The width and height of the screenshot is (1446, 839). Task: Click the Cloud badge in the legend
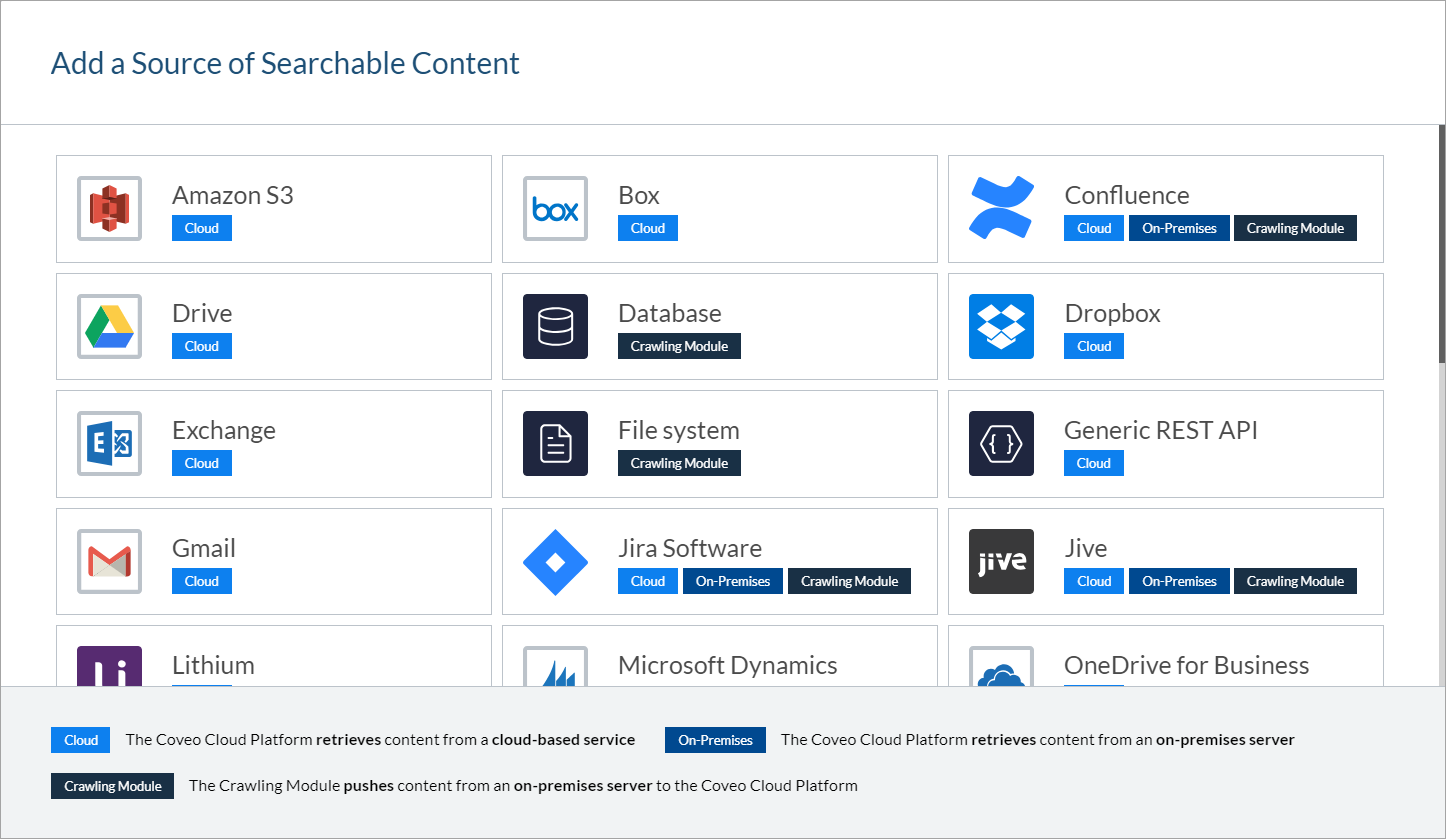(x=81, y=740)
